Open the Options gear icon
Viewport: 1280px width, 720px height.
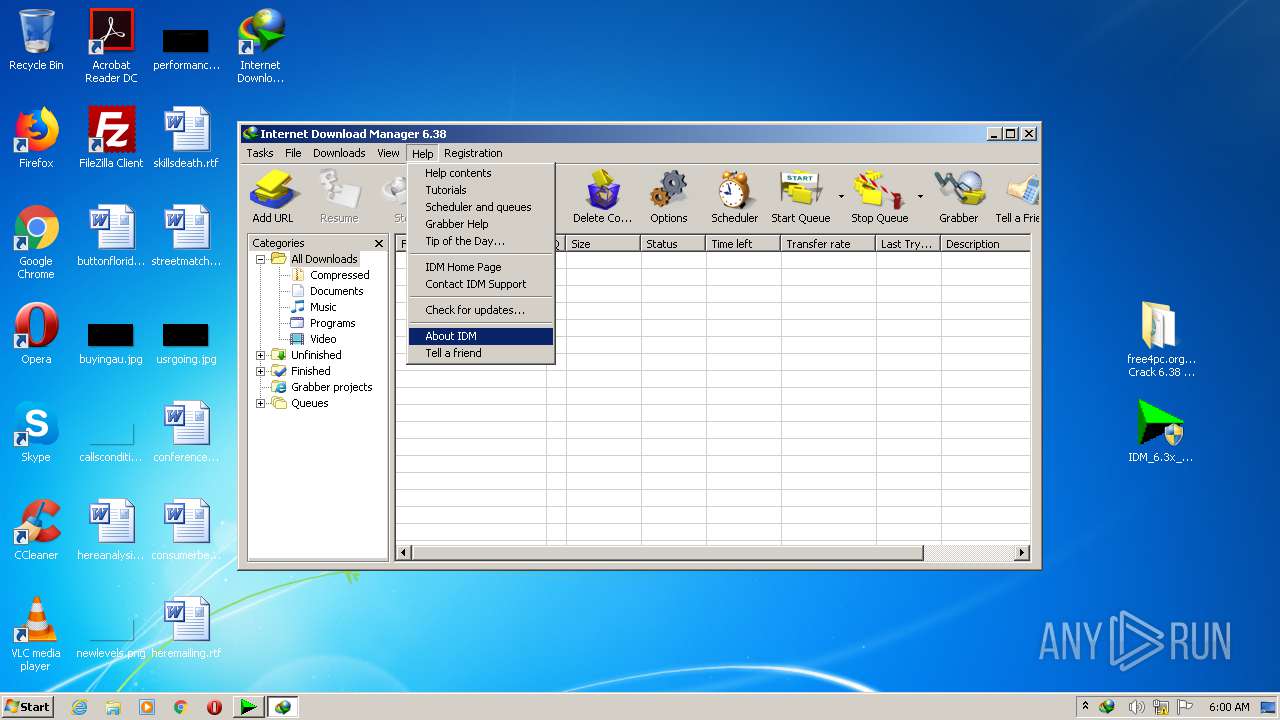[x=668, y=197]
